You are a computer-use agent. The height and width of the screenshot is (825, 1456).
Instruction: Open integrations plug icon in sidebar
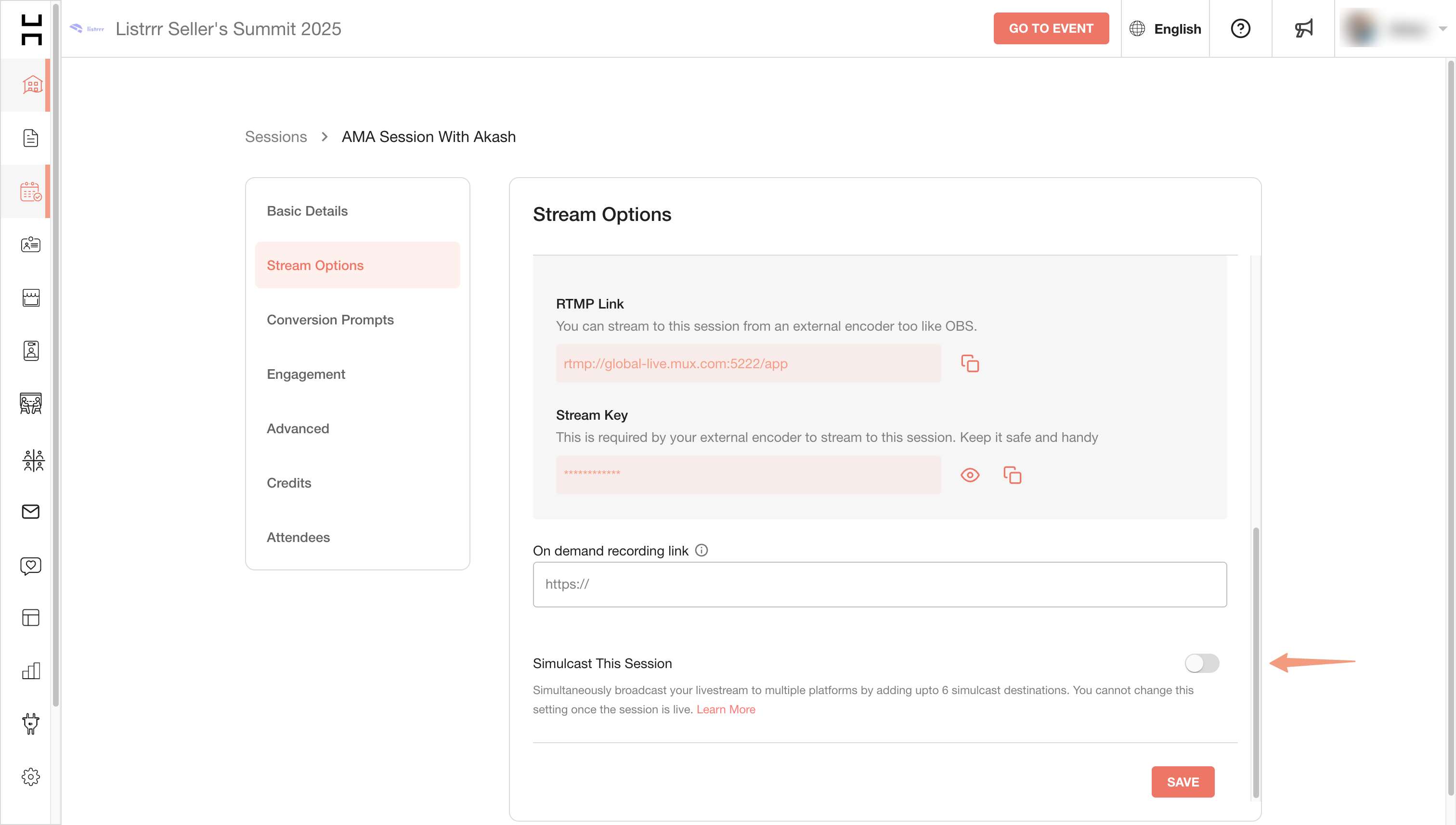[31, 723]
